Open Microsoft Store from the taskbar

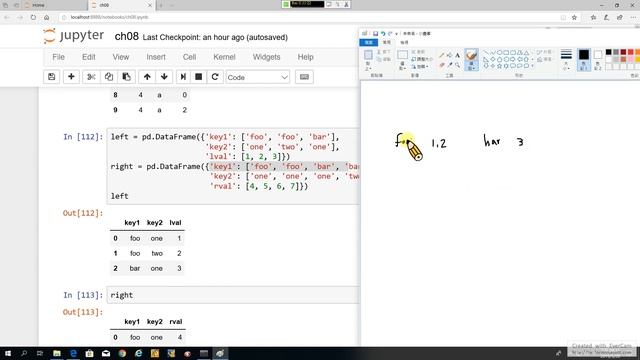89,353
